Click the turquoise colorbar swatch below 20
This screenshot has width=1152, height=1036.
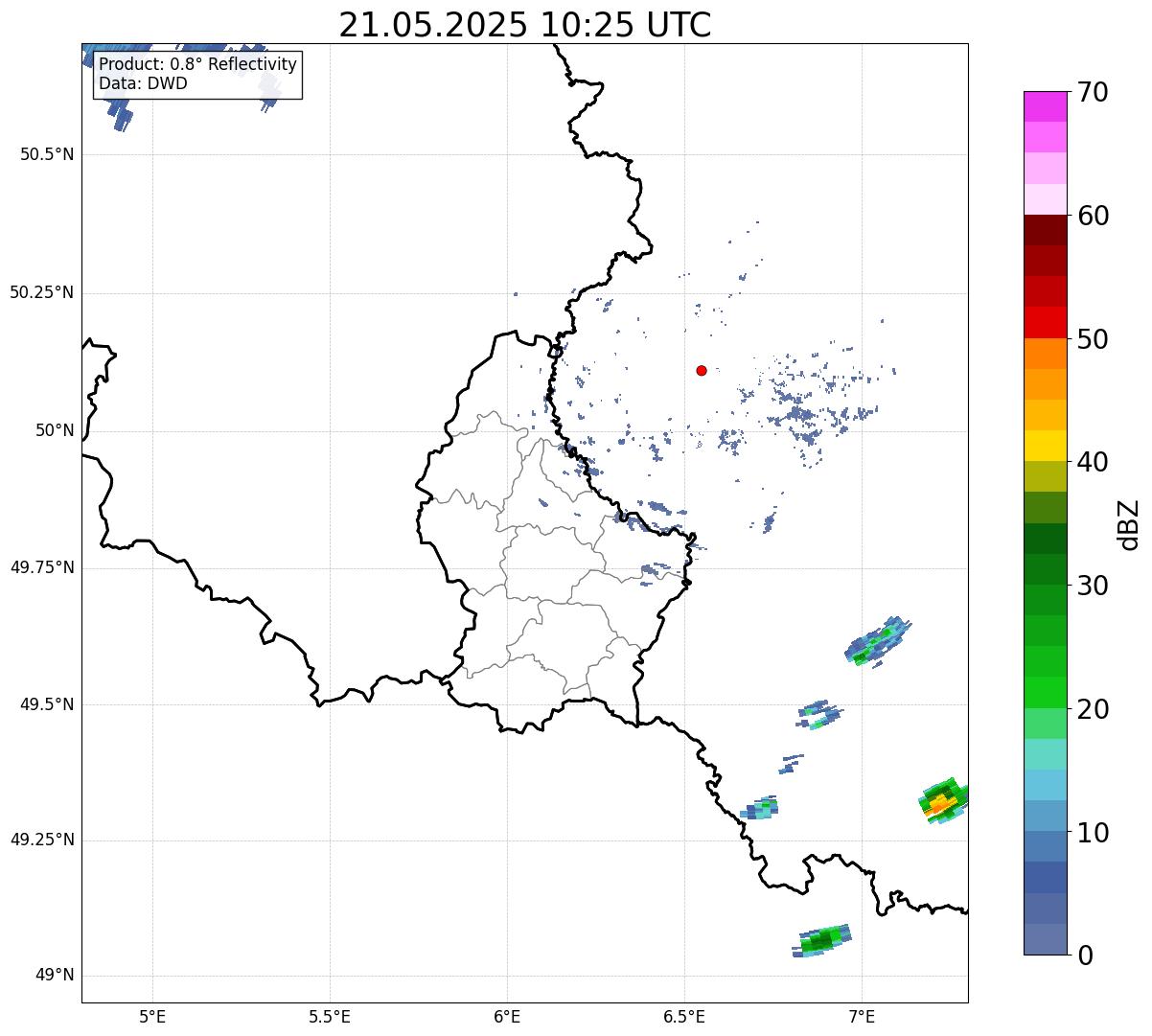pos(1045,754)
